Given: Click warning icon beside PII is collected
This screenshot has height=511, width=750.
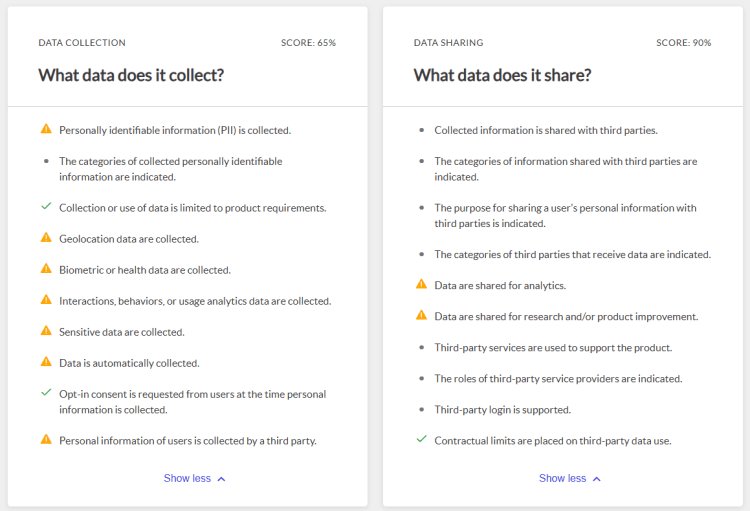Looking at the screenshot, I should pyautogui.click(x=45, y=129).
